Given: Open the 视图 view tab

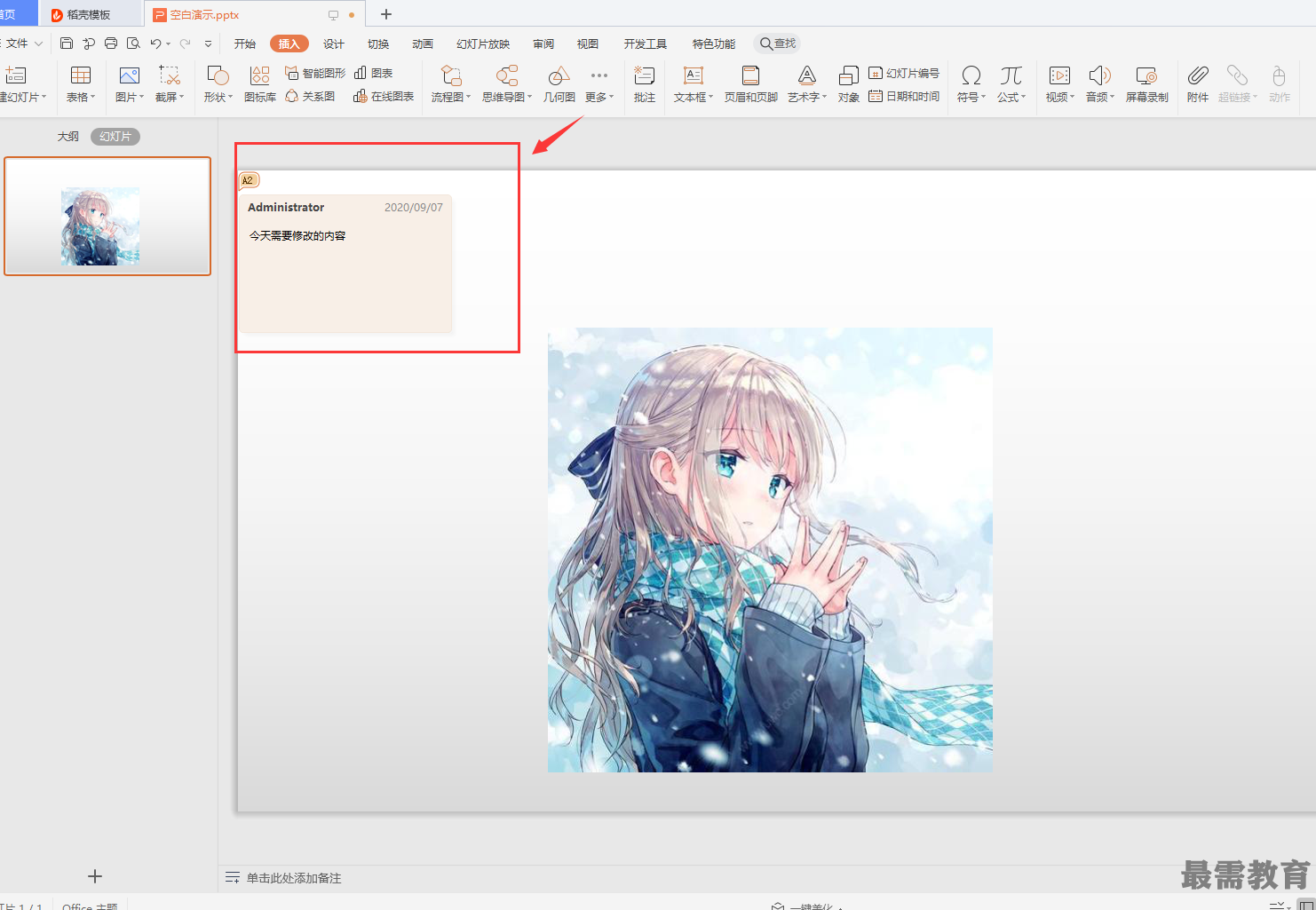Looking at the screenshot, I should point(588,44).
